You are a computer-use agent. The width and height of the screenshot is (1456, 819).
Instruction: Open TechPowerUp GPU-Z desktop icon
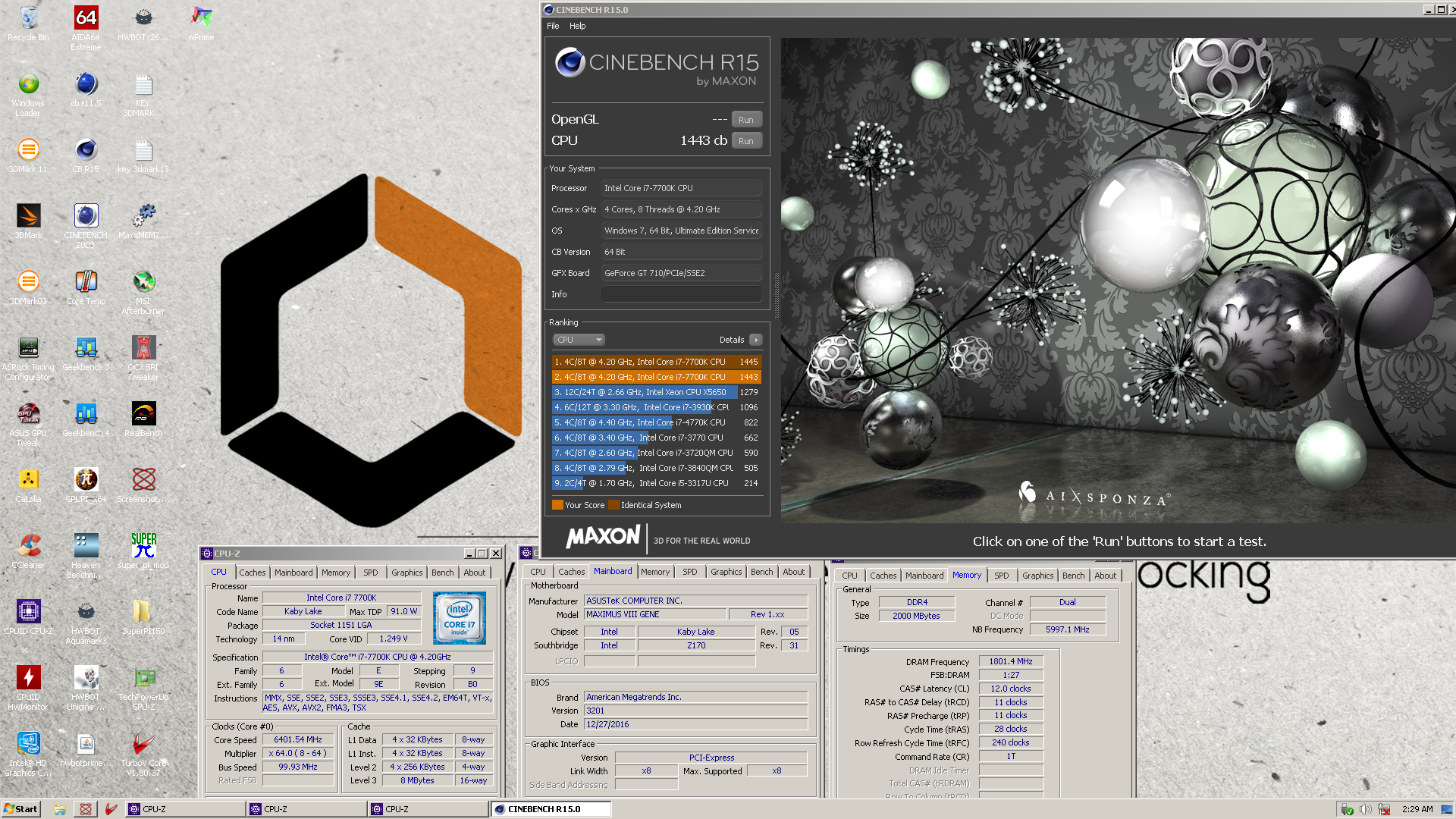tap(143, 689)
